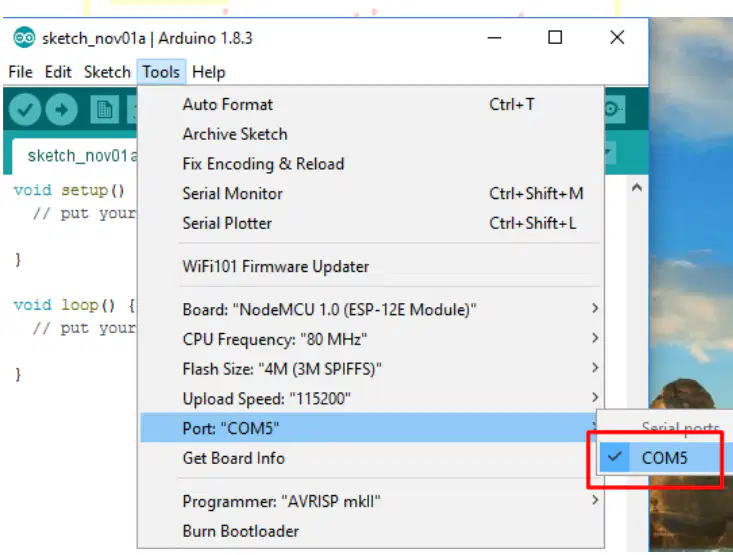Expand the Programmer AVRISP mkII submenu
This screenshot has height=555, width=733.
coord(372,501)
